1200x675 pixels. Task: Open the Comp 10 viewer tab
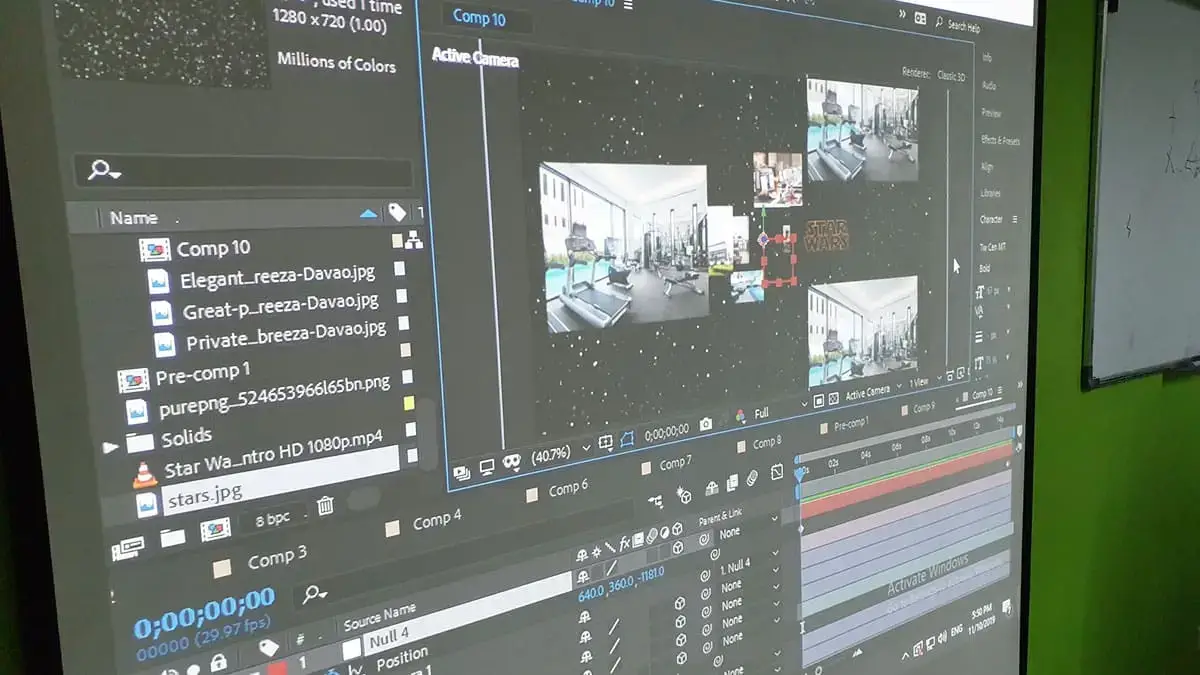pyautogui.click(x=478, y=17)
